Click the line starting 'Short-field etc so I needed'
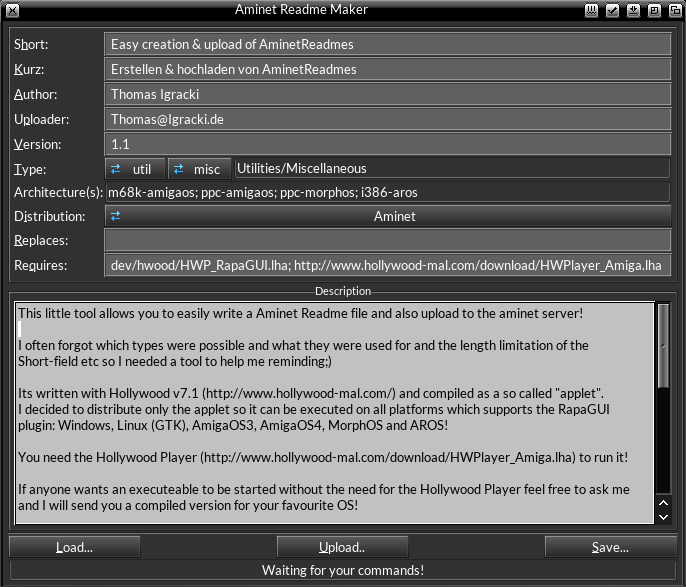Screen dimensions: 686x587 [x=175, y=361]
